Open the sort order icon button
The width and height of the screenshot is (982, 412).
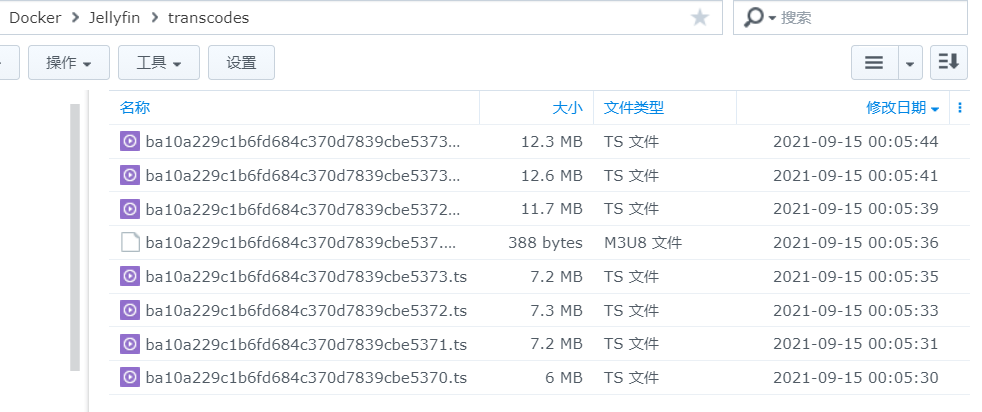pyautogui.click(x=949, y=63)
